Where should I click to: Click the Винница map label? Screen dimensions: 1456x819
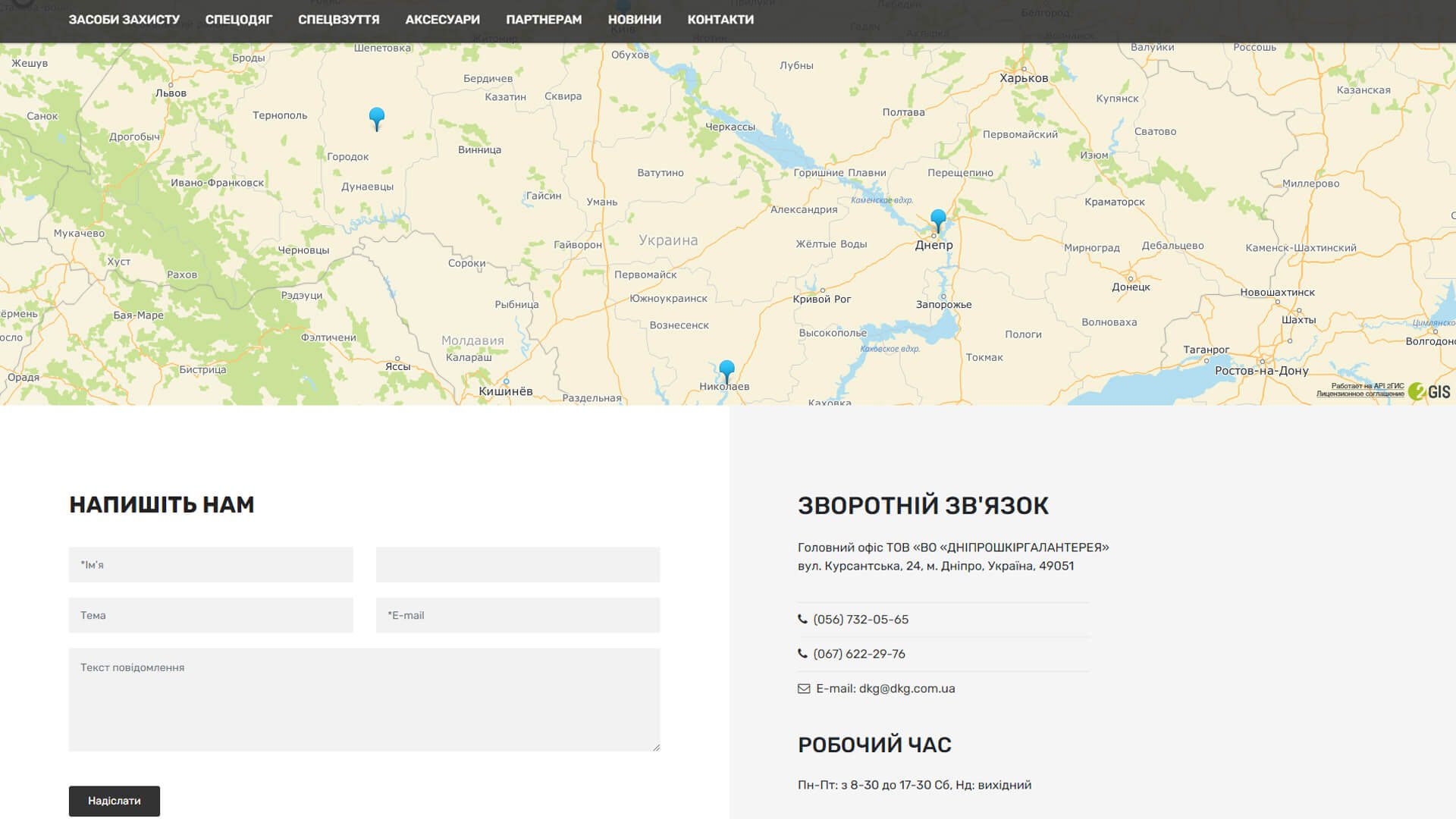coord(479,150)
